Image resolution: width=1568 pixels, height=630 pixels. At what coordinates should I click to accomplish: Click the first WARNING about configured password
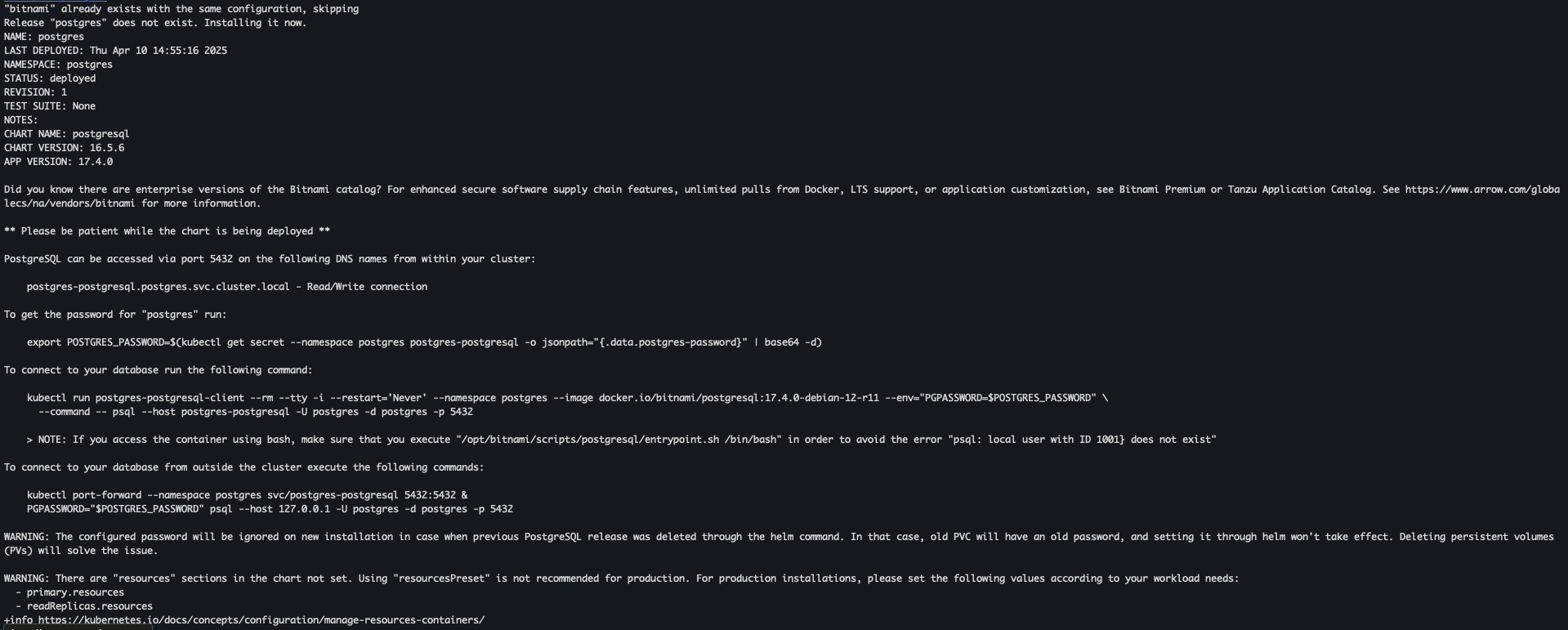[x=779, y=543]
